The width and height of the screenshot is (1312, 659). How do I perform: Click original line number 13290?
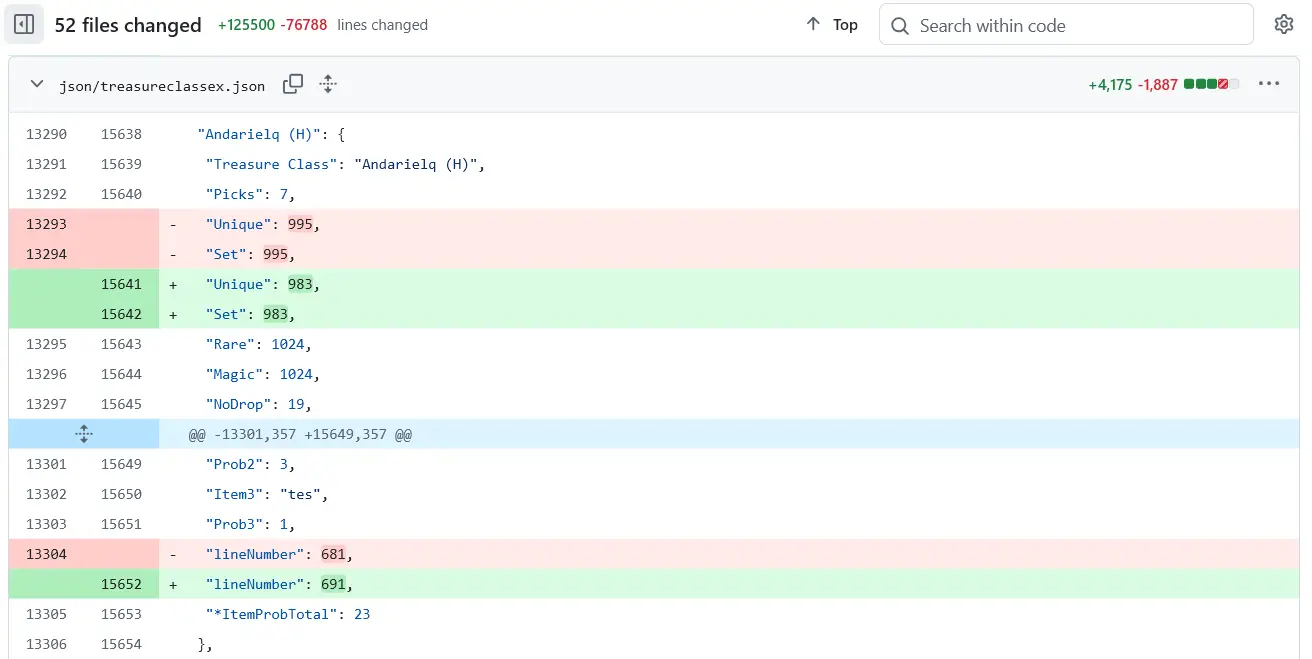tap(46, 134)
